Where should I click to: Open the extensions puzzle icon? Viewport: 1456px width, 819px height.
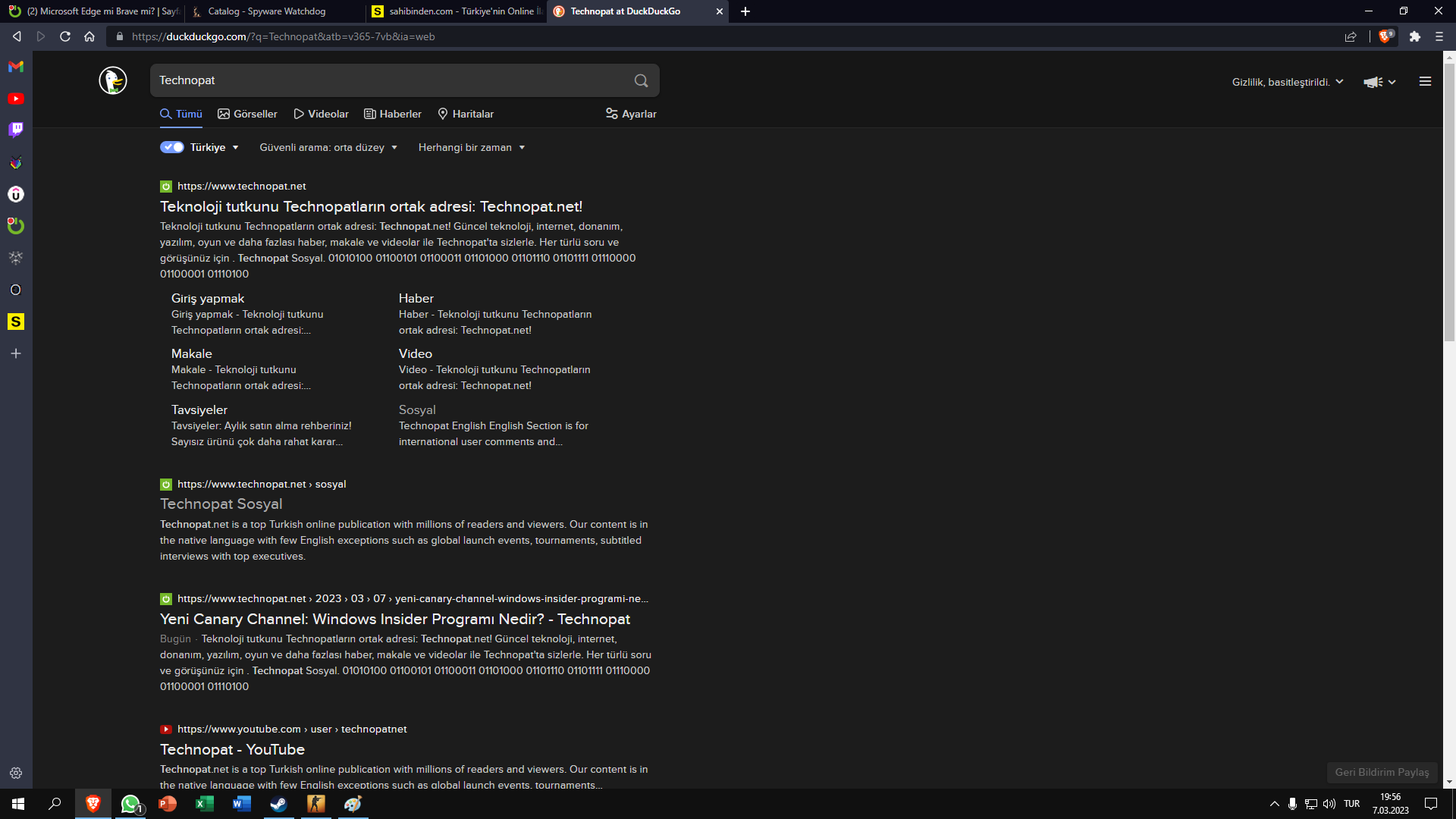(x=1414, y=36)
